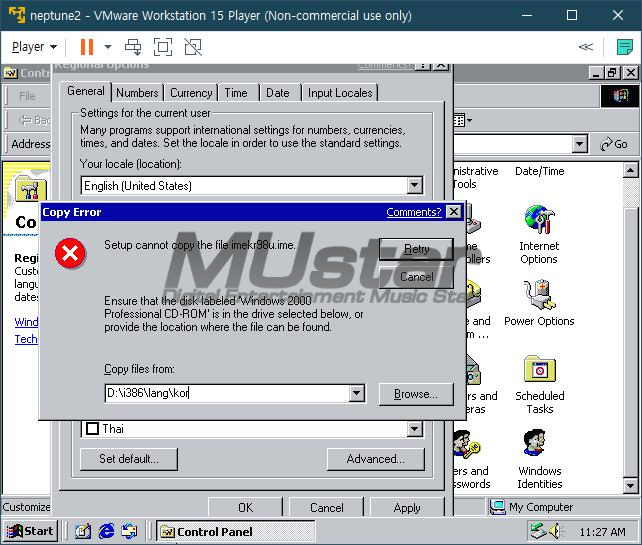Click the language list scroll-down arrow beside Thai
642x545 pixels.
tap(414, 429)
